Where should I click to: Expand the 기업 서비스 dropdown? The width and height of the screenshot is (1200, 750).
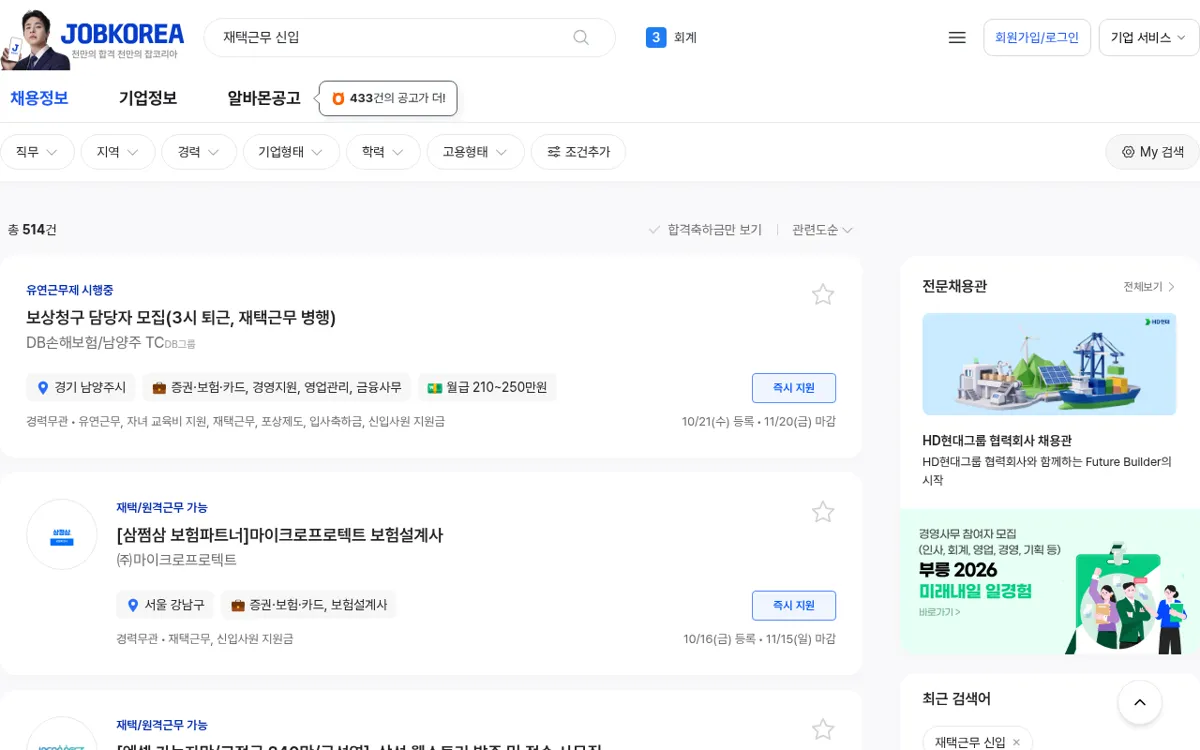tap(1148, 37)
